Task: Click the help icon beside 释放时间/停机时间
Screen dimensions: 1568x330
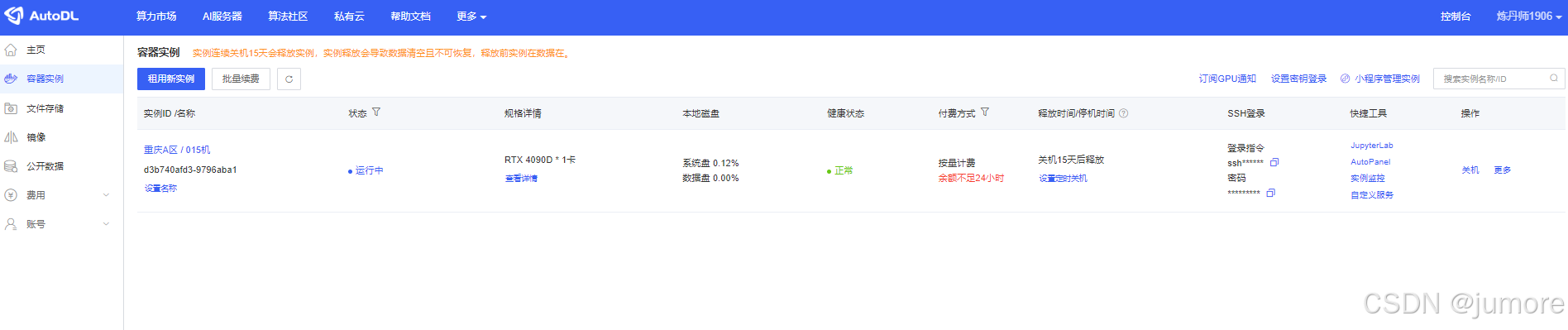Action: coord(1123,113)
